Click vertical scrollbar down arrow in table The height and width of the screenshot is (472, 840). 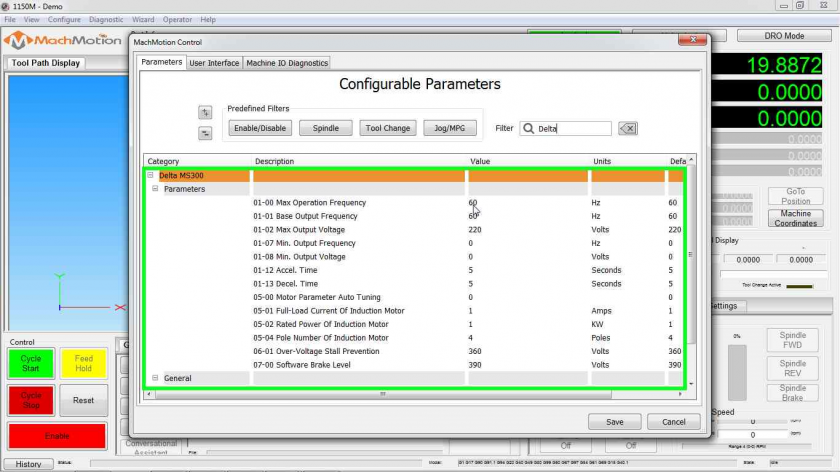(x=691, y=384)
